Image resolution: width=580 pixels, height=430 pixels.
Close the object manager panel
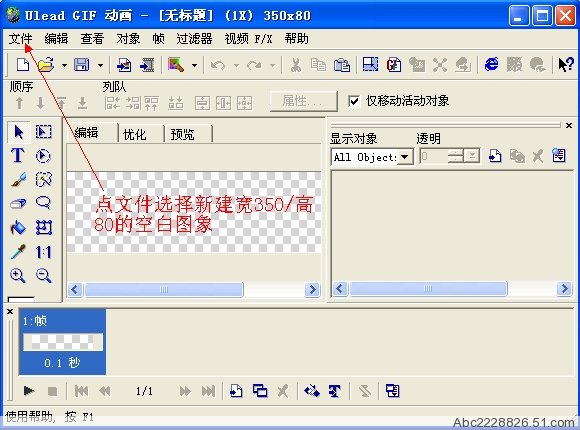click(x=569, y=125)
